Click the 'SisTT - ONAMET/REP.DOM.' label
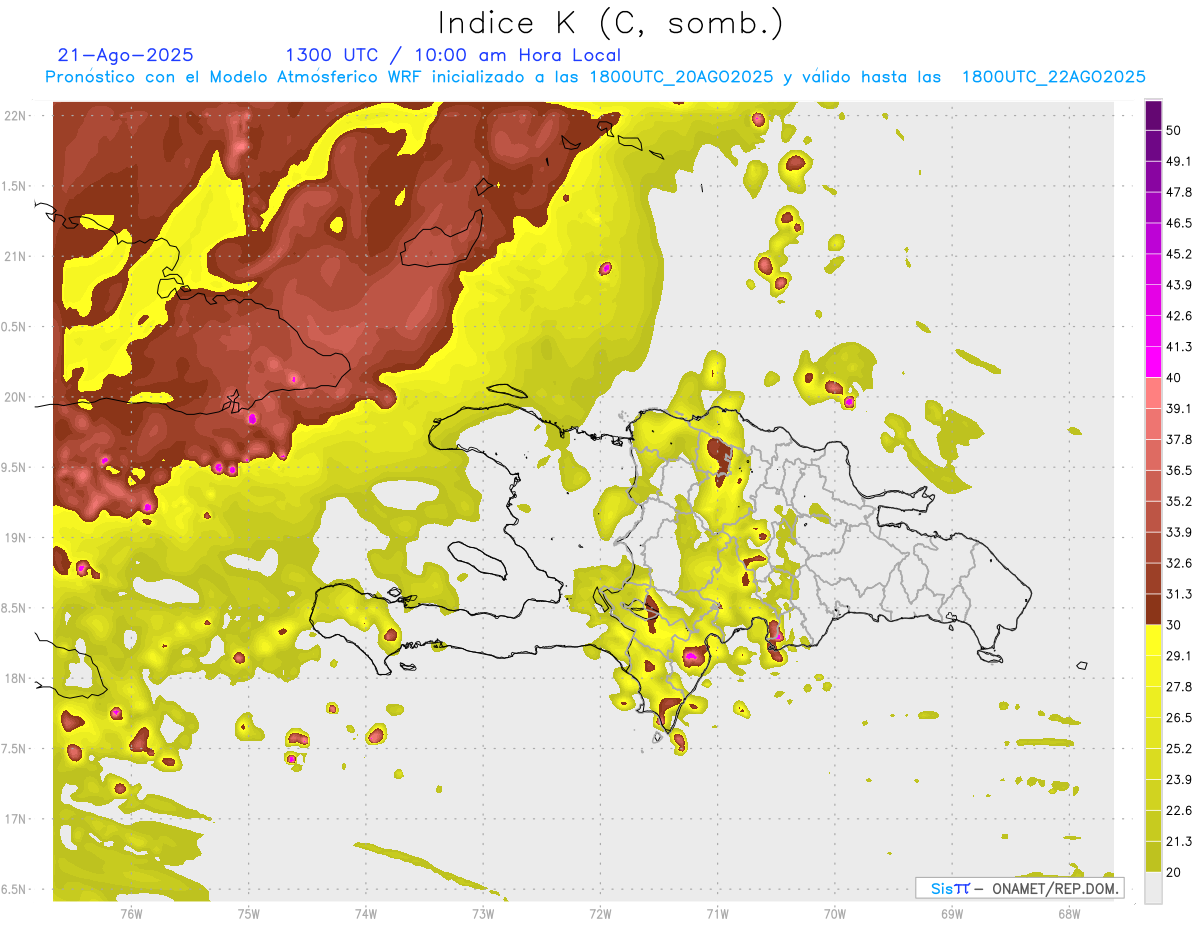Image resolution: width=1200 pixels, height=927 pixels. 1020,887
